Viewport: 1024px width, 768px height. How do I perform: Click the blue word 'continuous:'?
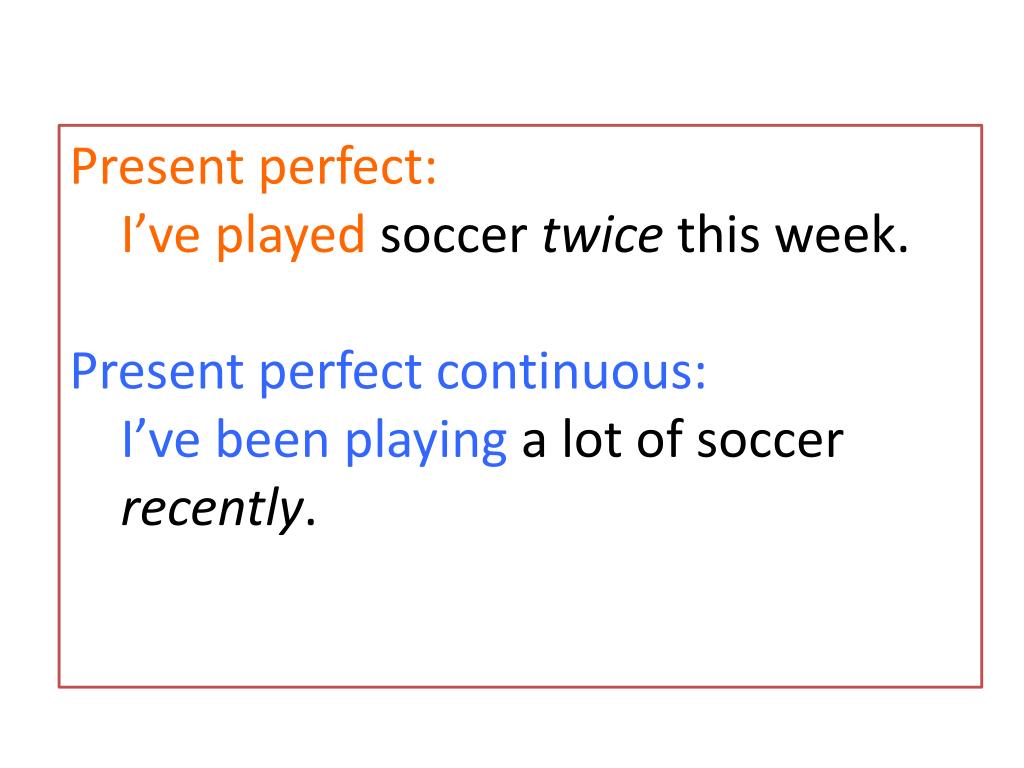[571, 371]
